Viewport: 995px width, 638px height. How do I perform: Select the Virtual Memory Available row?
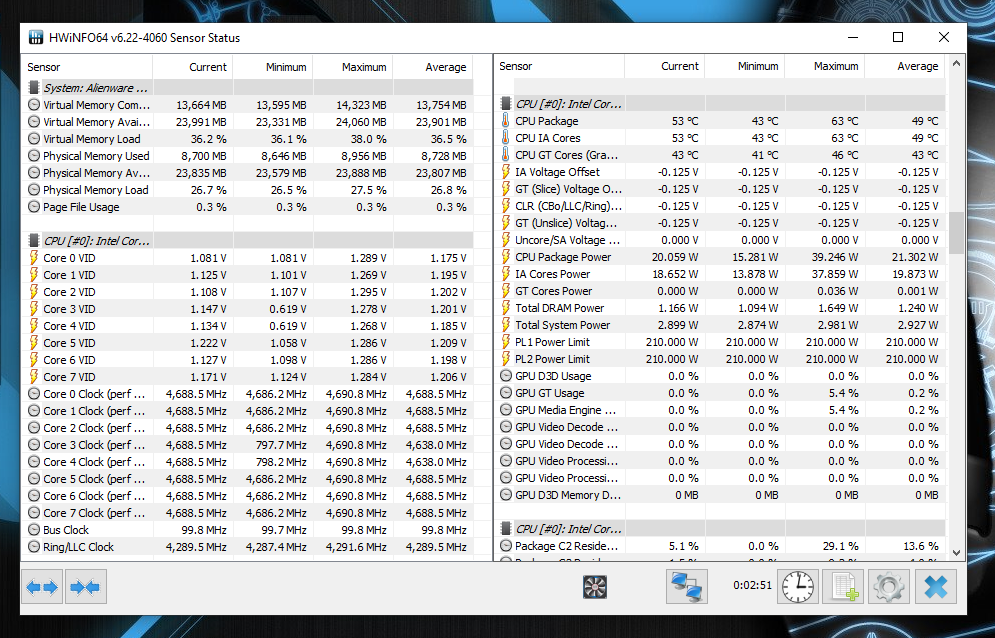[247, 122]
